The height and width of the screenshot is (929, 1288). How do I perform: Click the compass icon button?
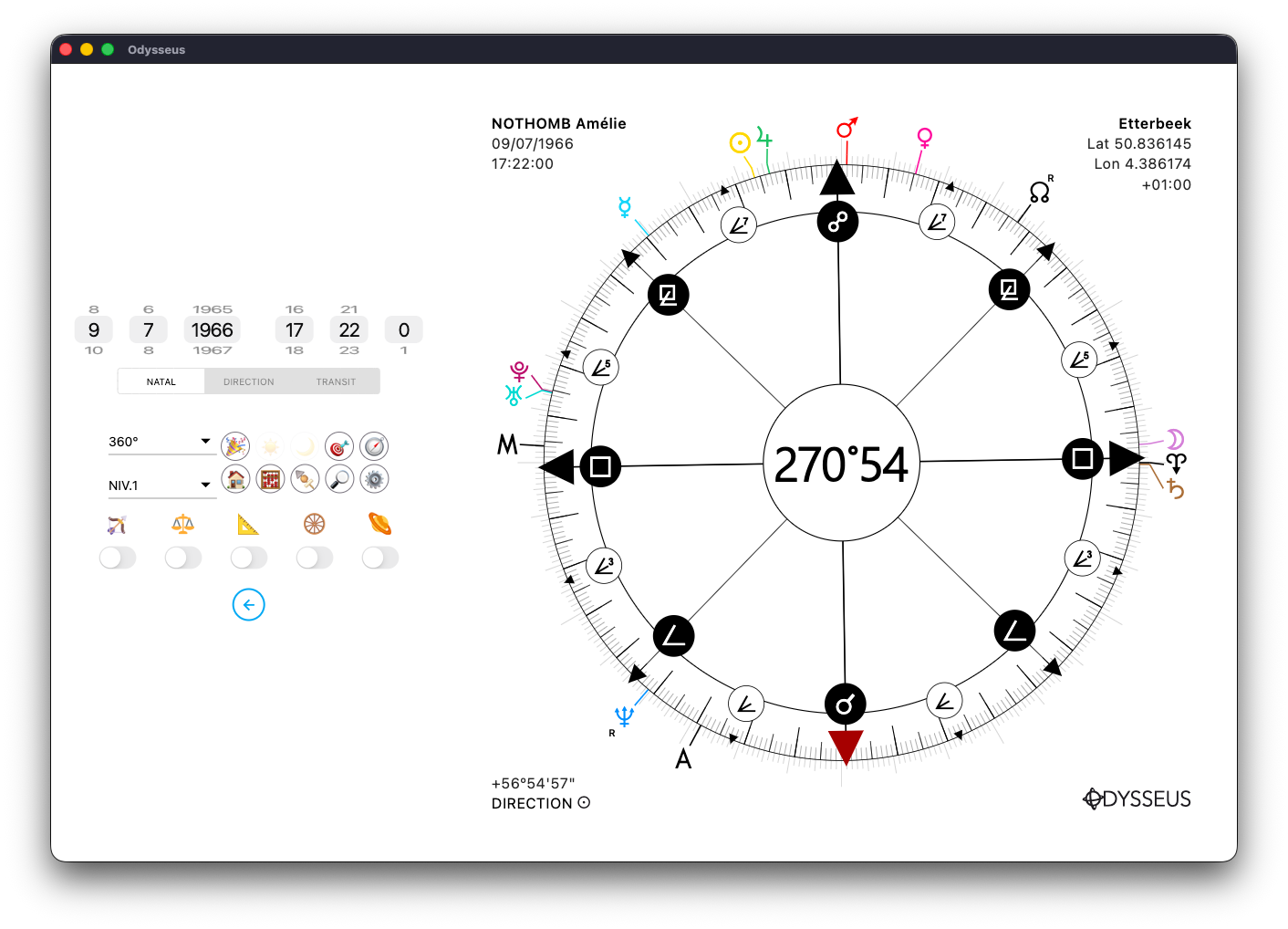pyautogui.click(x=374, y=446)
